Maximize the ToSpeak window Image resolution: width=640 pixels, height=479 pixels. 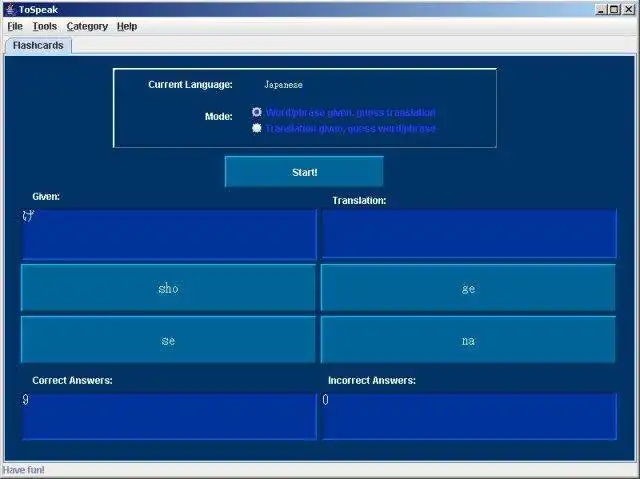tap(614, 9)
